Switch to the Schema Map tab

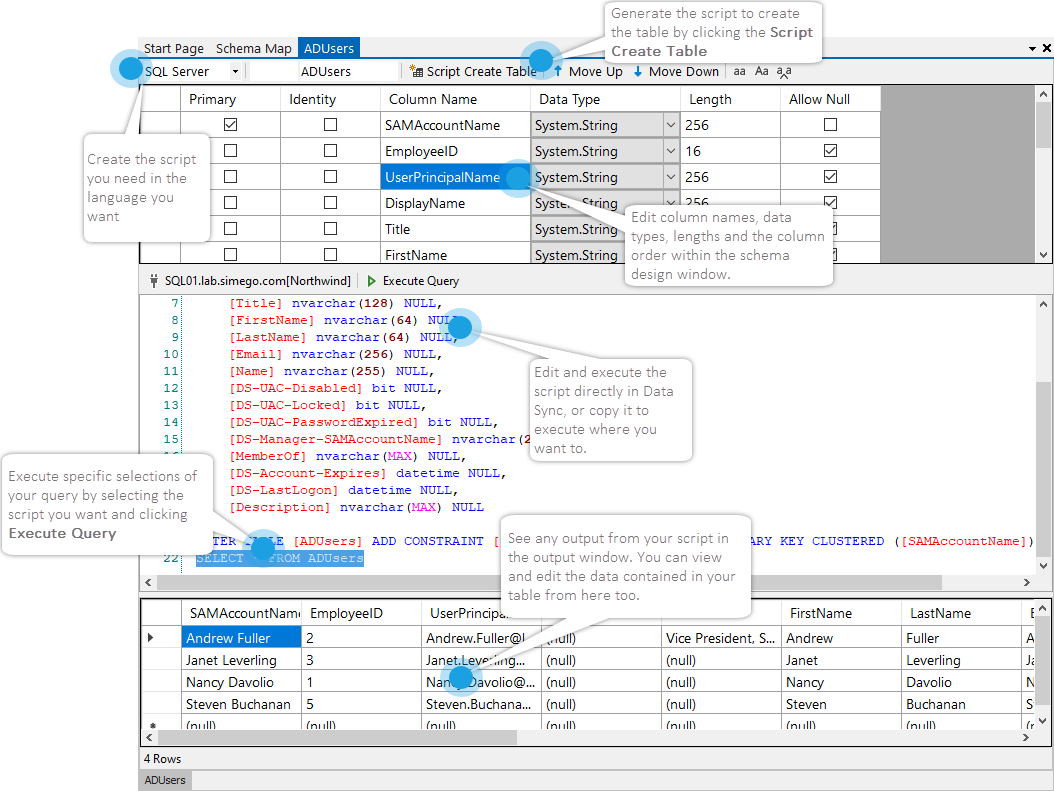253,48
